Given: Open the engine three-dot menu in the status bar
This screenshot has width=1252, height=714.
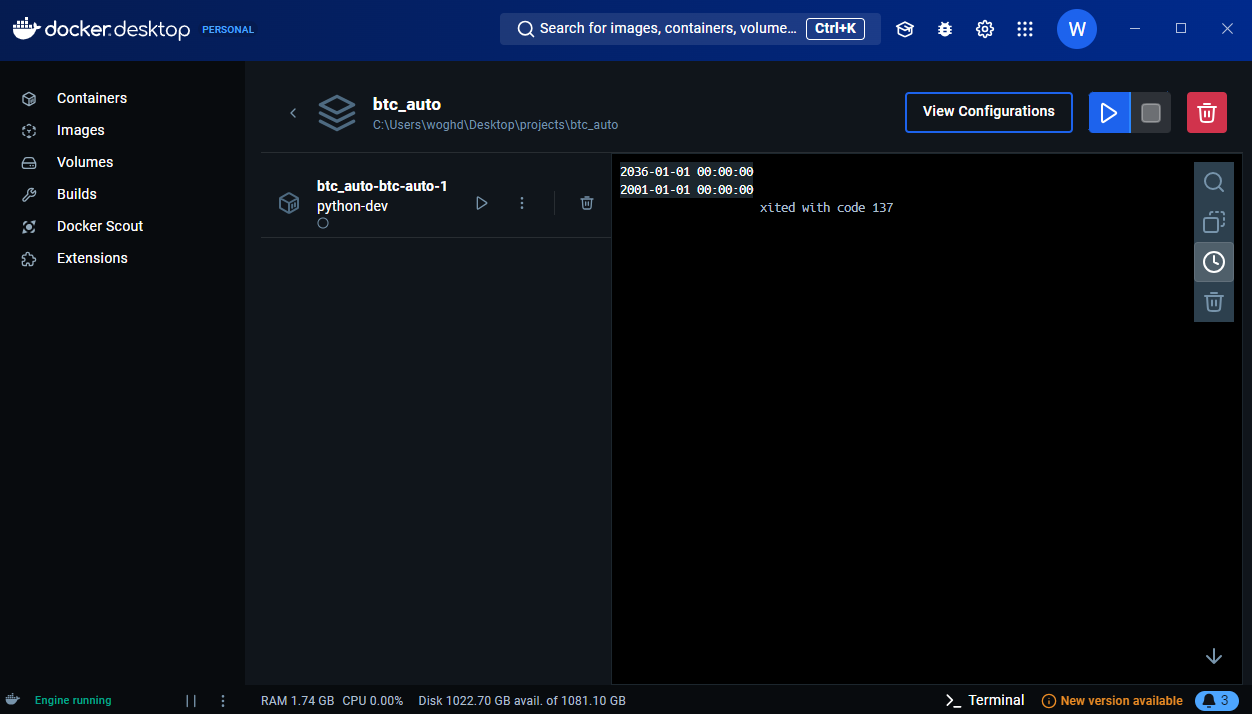Looking at the screenshot, I should click(223, 701).
